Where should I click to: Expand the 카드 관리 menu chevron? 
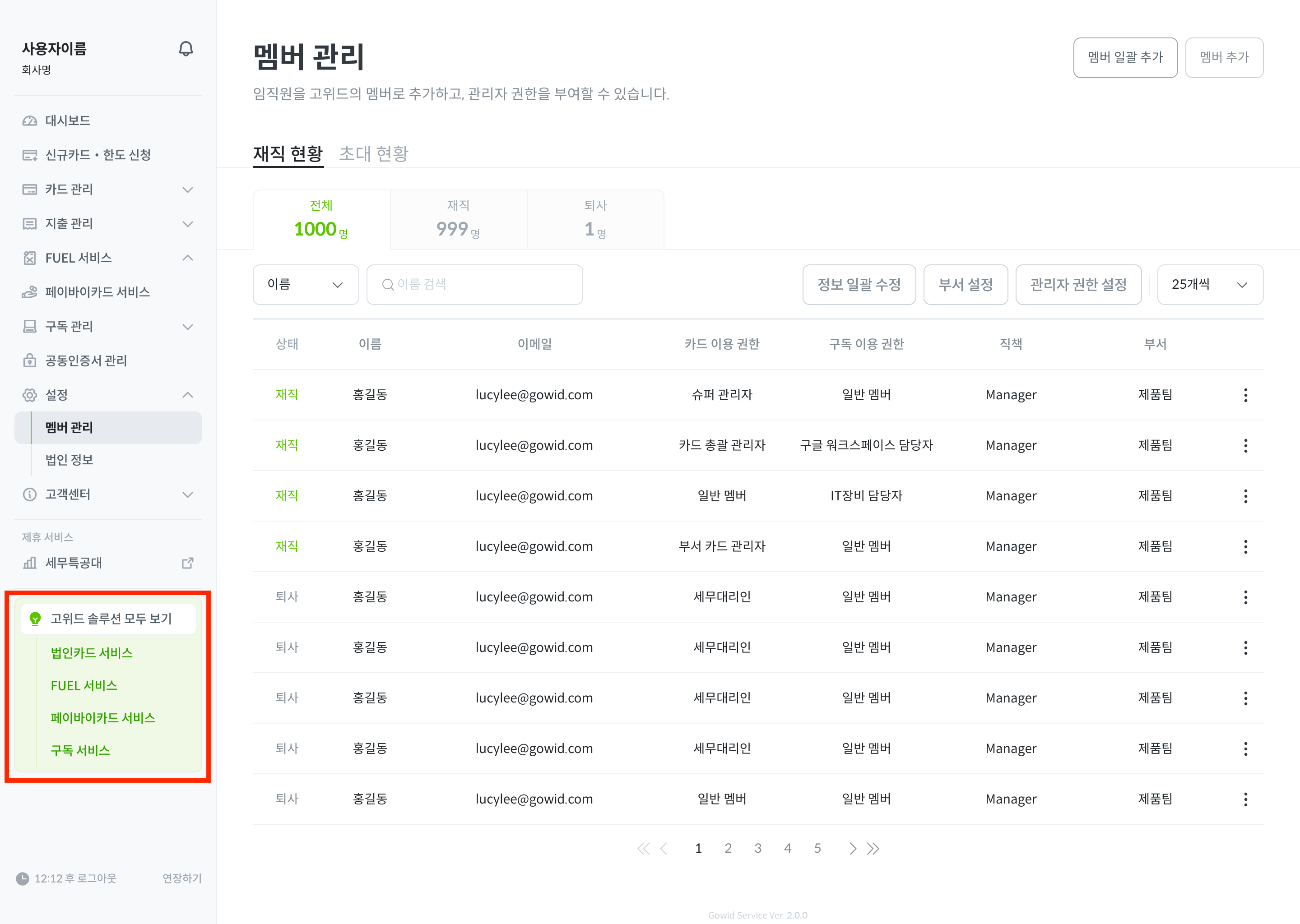pos(187,189)
